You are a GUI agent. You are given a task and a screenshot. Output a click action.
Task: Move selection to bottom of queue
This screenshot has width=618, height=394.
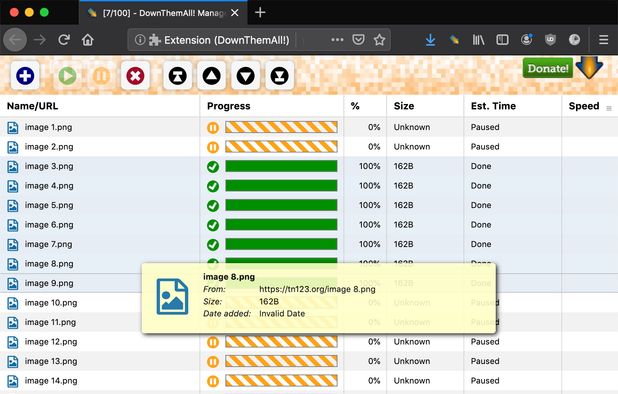coord(279,76)
